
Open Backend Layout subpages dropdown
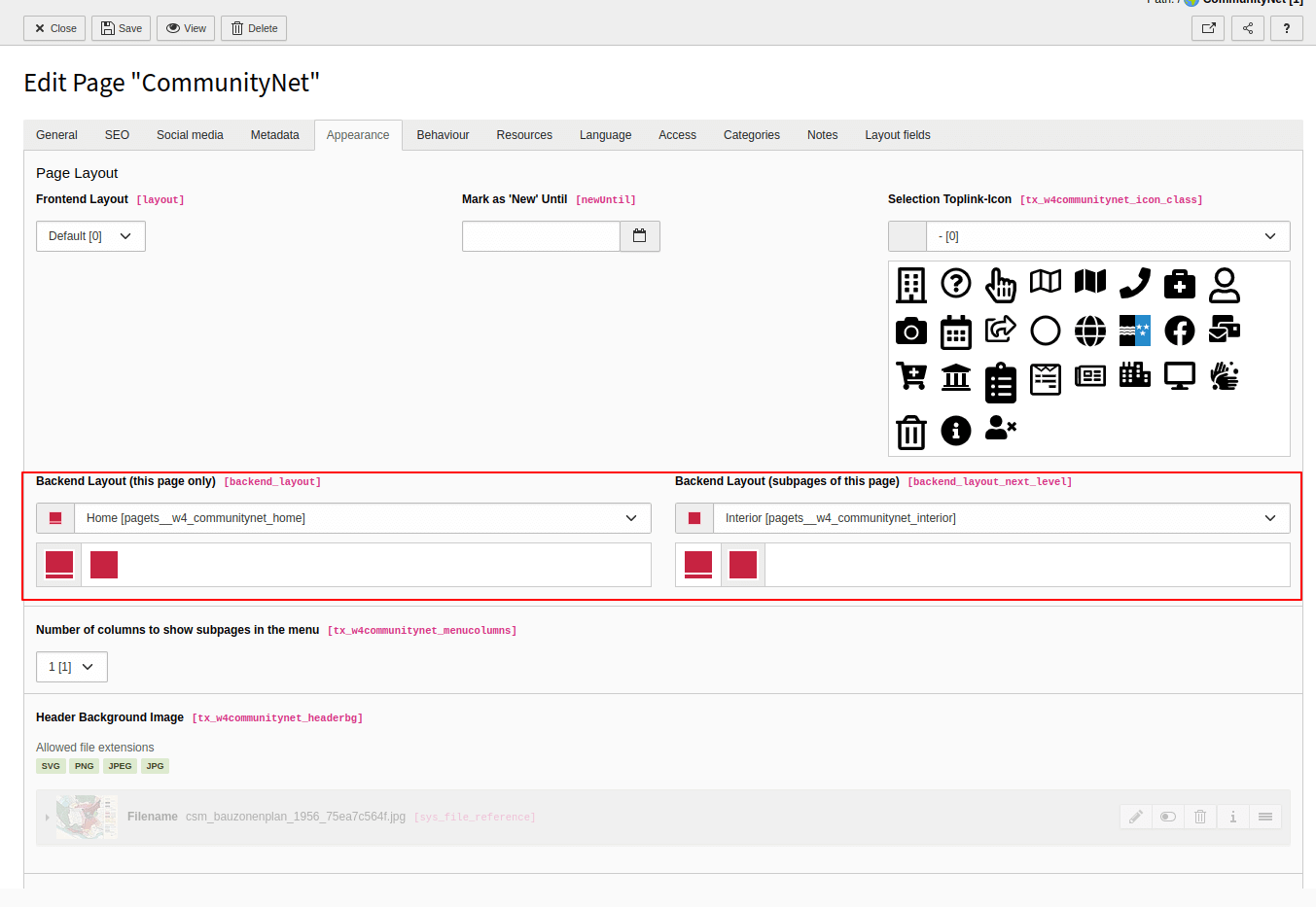1002,518
